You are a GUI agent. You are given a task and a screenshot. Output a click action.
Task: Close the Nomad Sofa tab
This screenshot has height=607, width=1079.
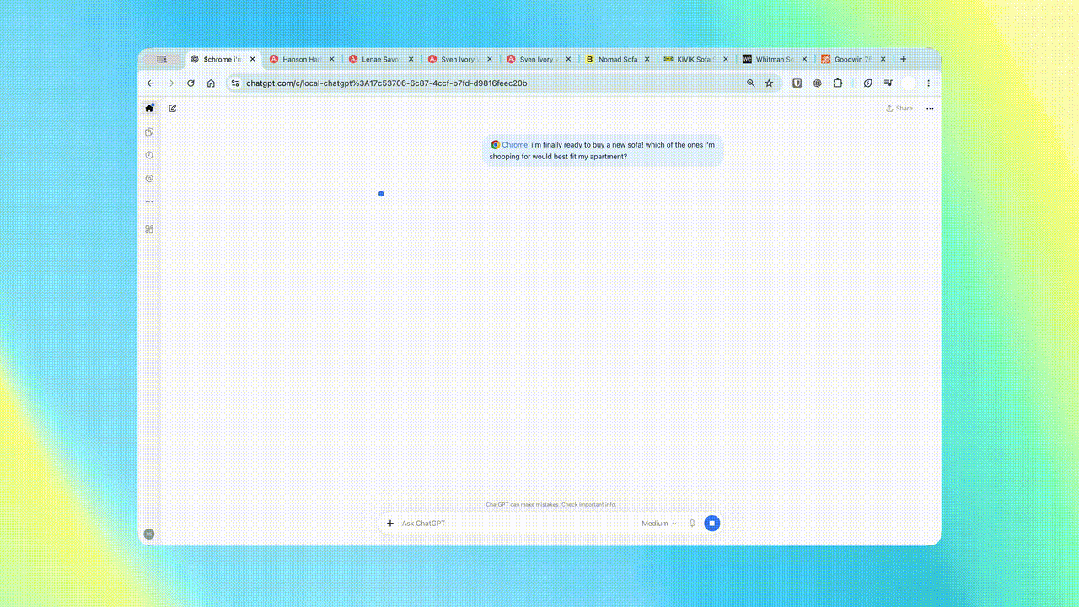(x=647, y=59)
